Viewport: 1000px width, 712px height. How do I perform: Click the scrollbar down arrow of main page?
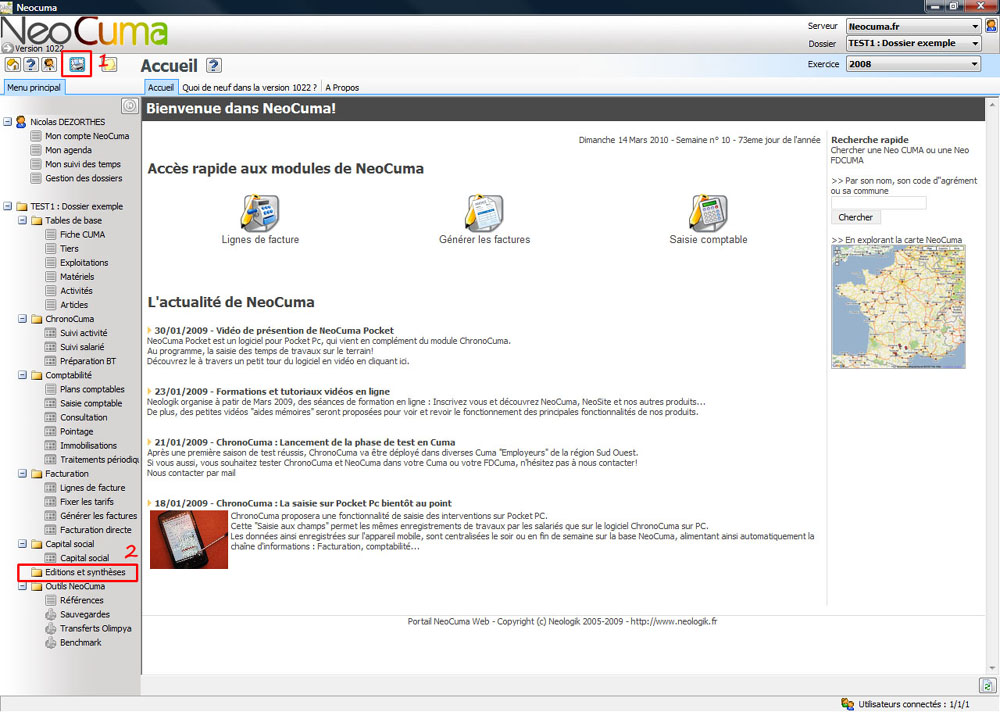coord(992,668)
